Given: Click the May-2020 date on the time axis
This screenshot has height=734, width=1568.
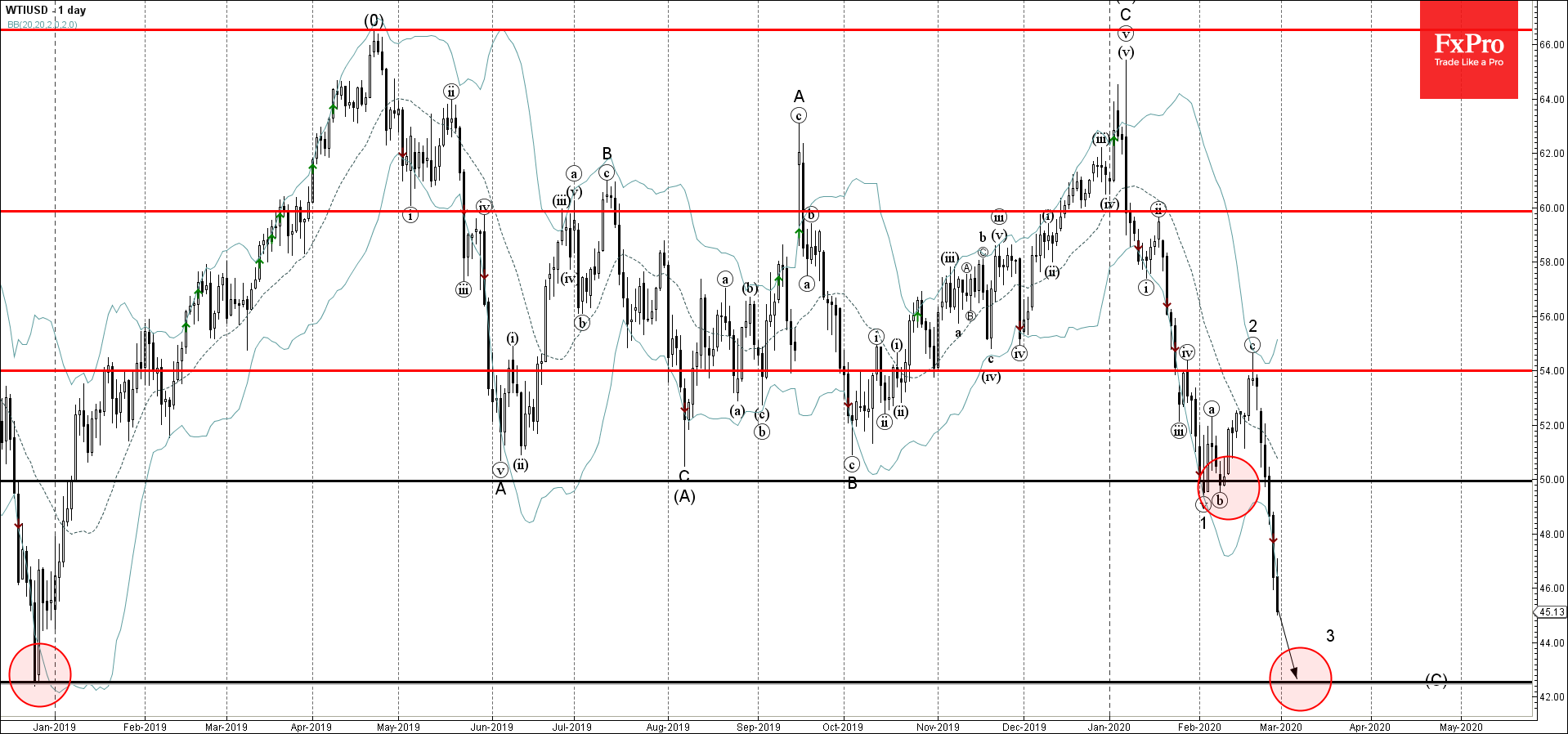Looking at the screenshot, I should (x=1460, y=727).
